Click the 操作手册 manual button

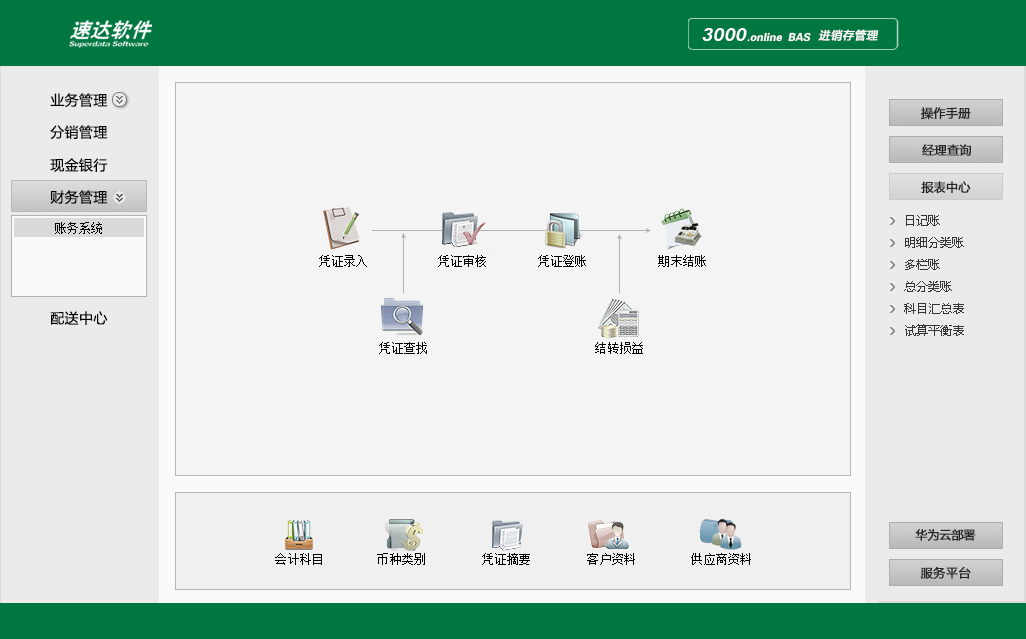945,112
